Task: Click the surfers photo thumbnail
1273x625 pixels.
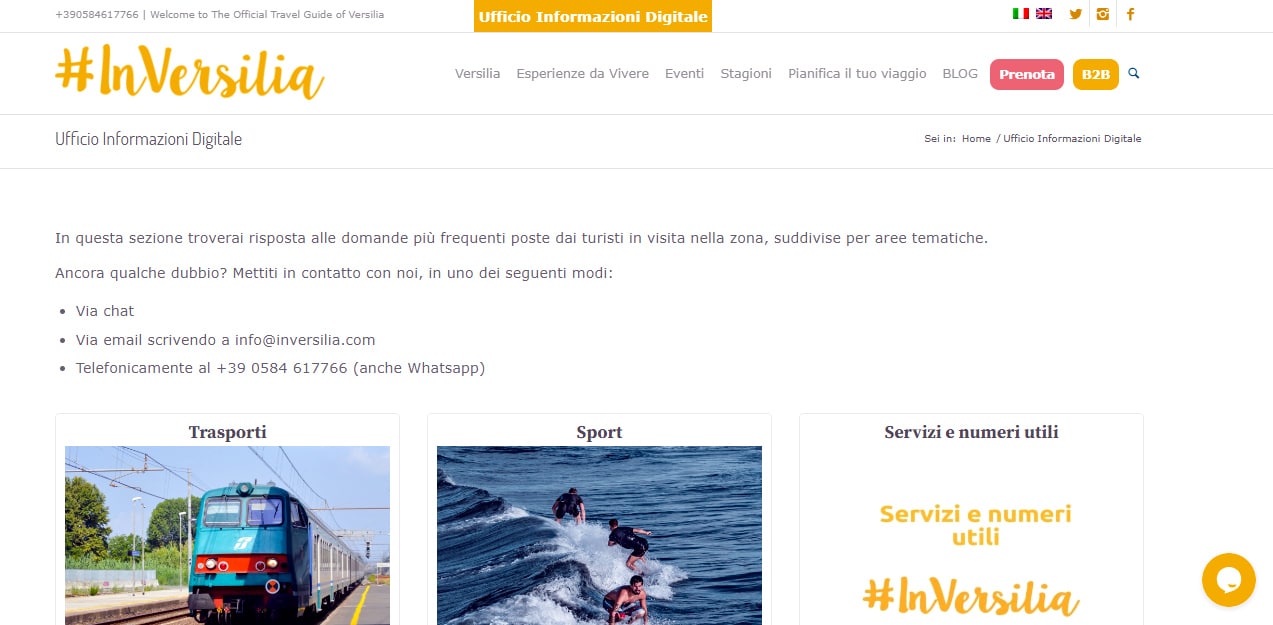Action: pos(599,535)
